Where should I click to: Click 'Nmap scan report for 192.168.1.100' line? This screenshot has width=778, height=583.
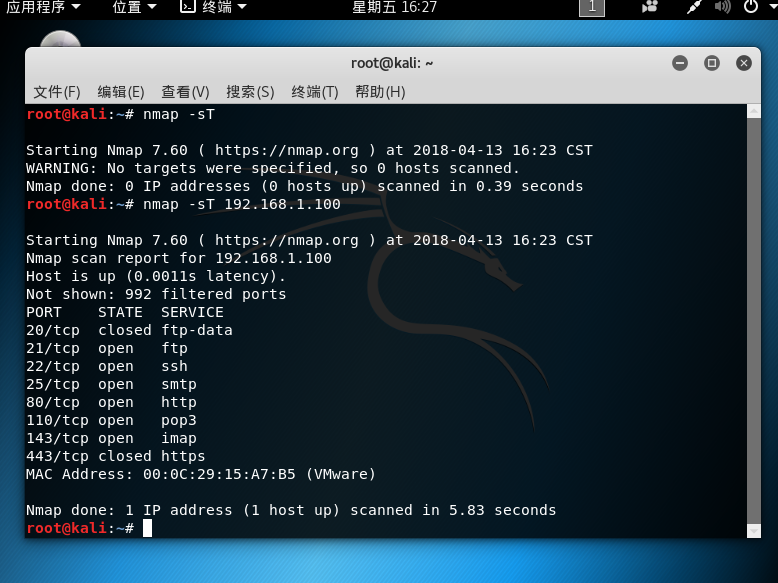click(179, 258)
